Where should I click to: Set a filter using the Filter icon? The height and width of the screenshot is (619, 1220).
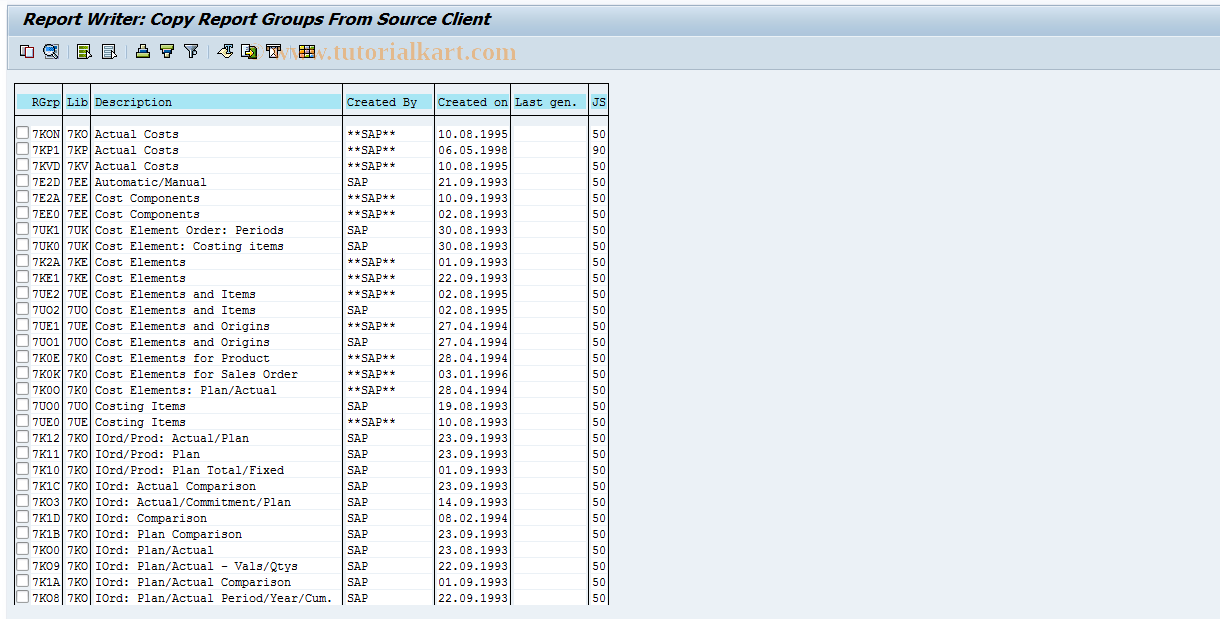(x=190, y=51)
